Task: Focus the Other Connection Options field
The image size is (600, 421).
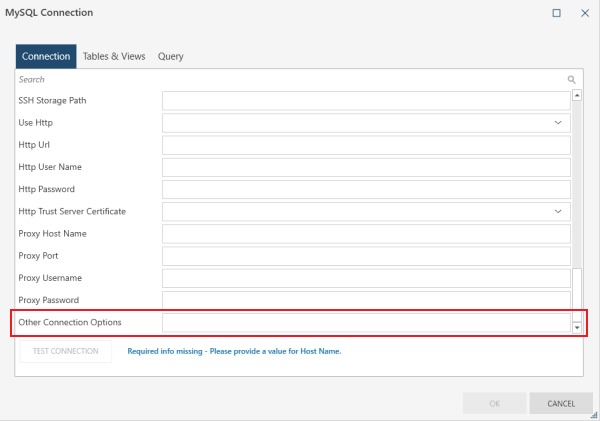Action: pyautogui.click(x=366, y=322)
